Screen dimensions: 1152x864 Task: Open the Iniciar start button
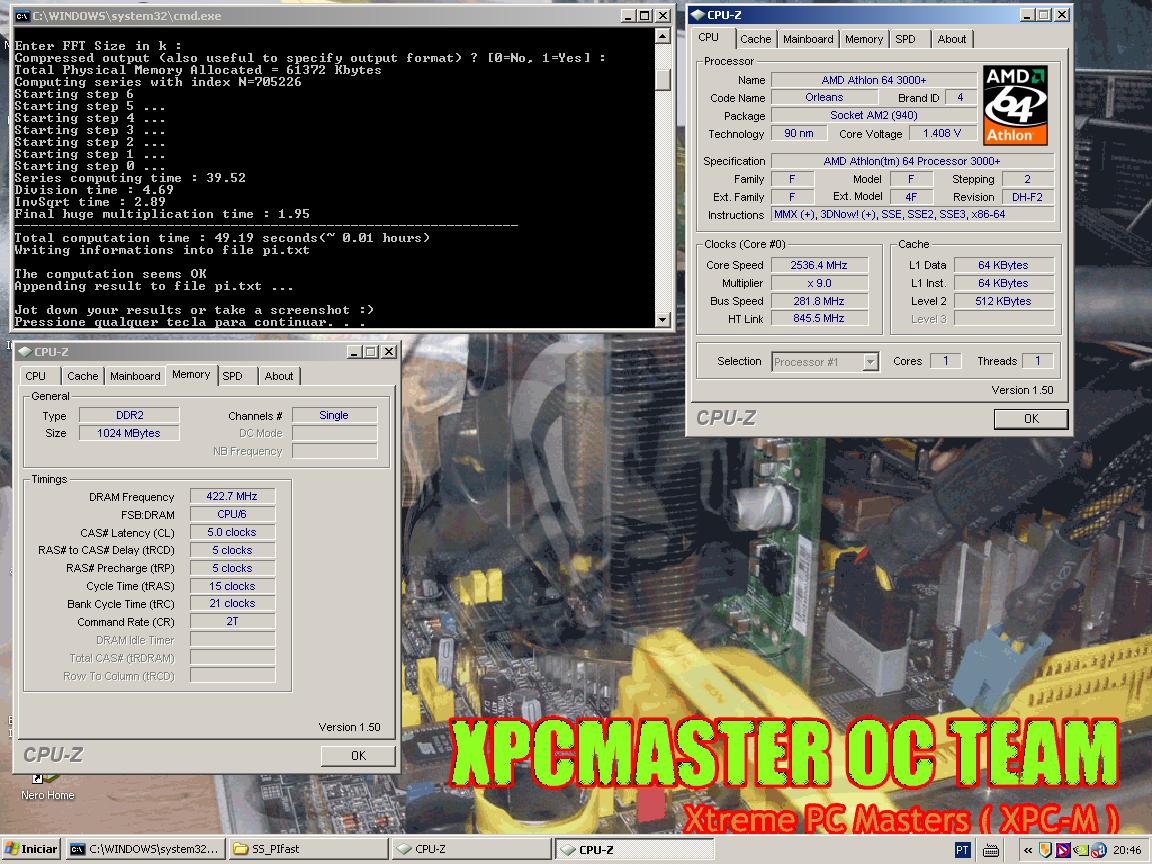31,849
